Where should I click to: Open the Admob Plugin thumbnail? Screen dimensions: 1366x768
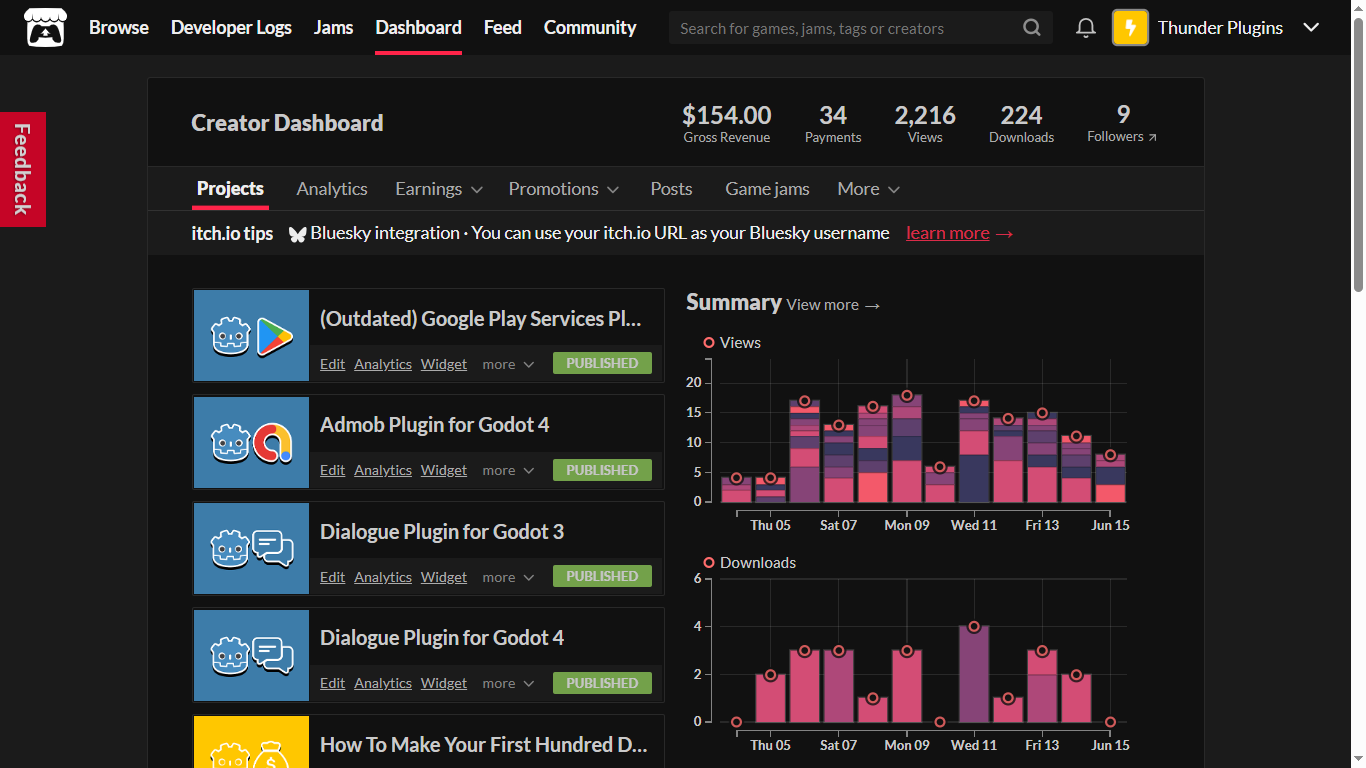(251, 442)
